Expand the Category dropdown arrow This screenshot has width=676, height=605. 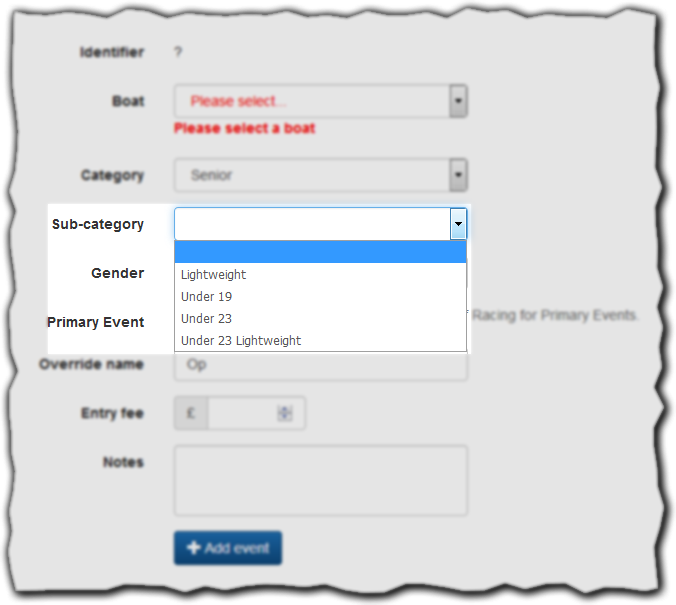click(458, 175)
